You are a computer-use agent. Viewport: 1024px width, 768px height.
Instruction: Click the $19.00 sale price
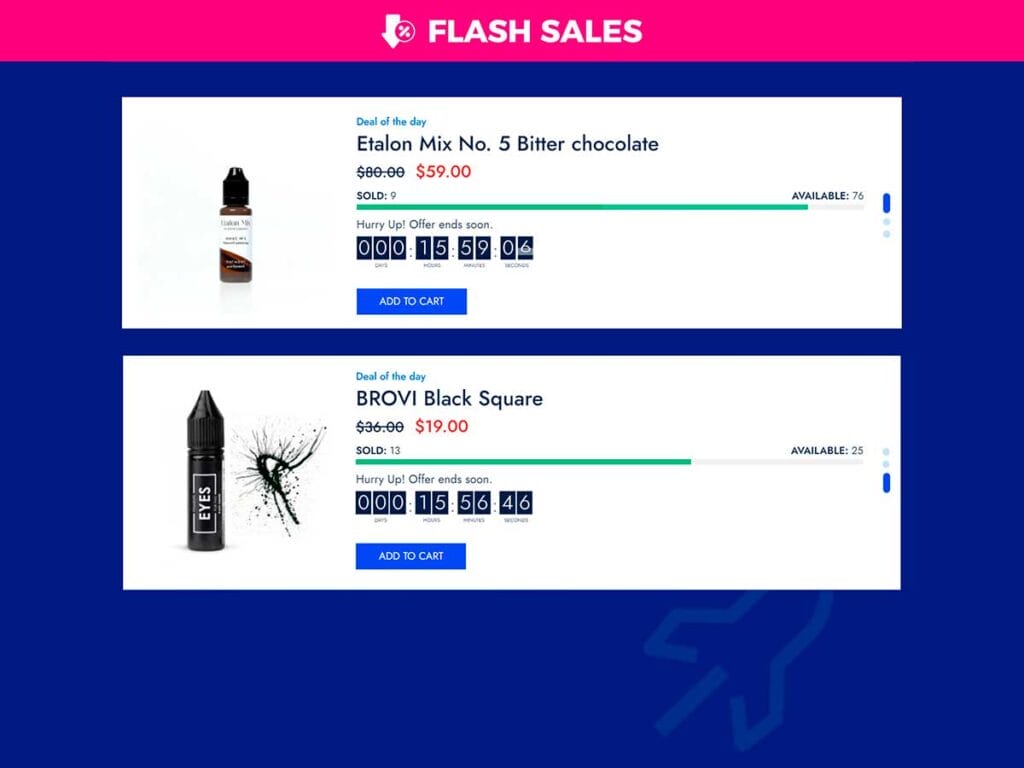coord(441,426)
